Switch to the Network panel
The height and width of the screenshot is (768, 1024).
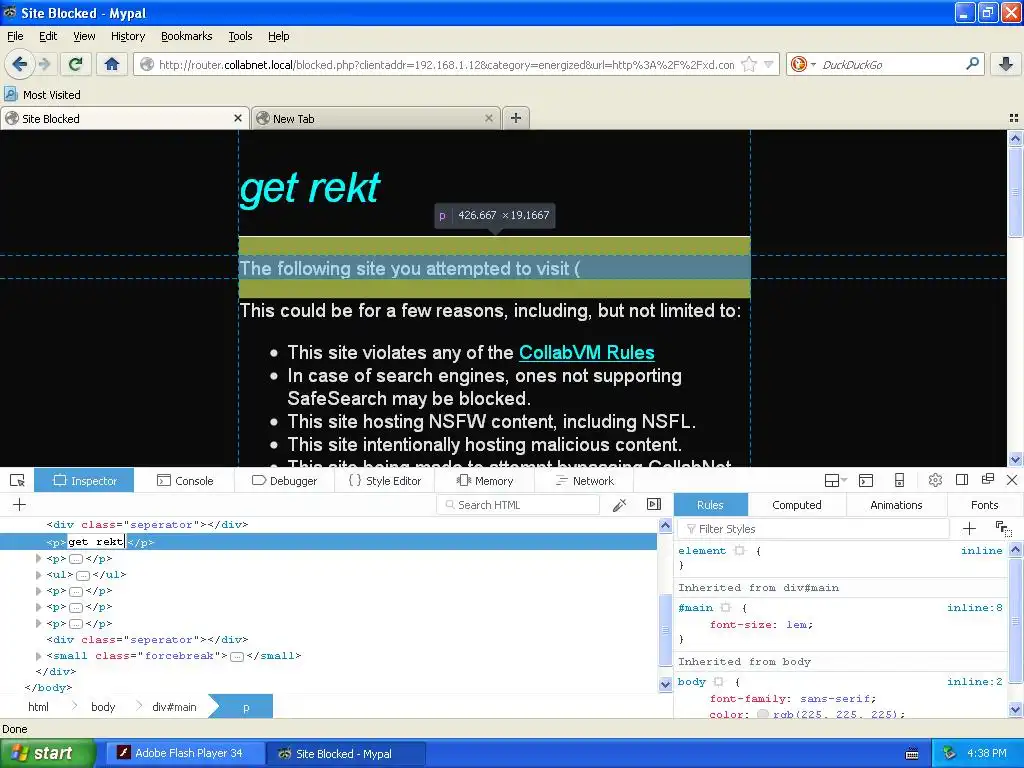click(x=584, y=481)
